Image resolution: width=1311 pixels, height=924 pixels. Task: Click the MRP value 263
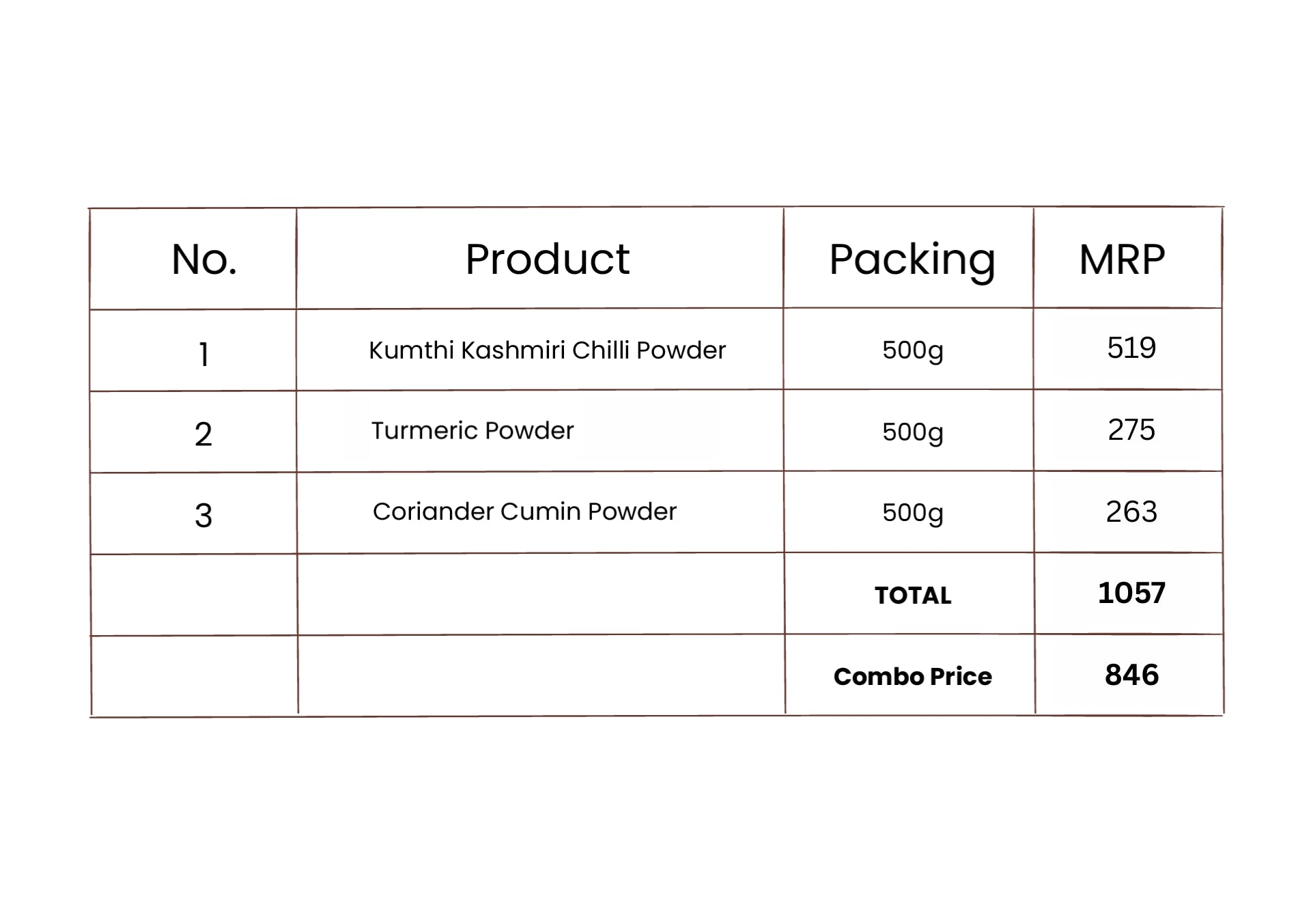[x=1131, y=512]
